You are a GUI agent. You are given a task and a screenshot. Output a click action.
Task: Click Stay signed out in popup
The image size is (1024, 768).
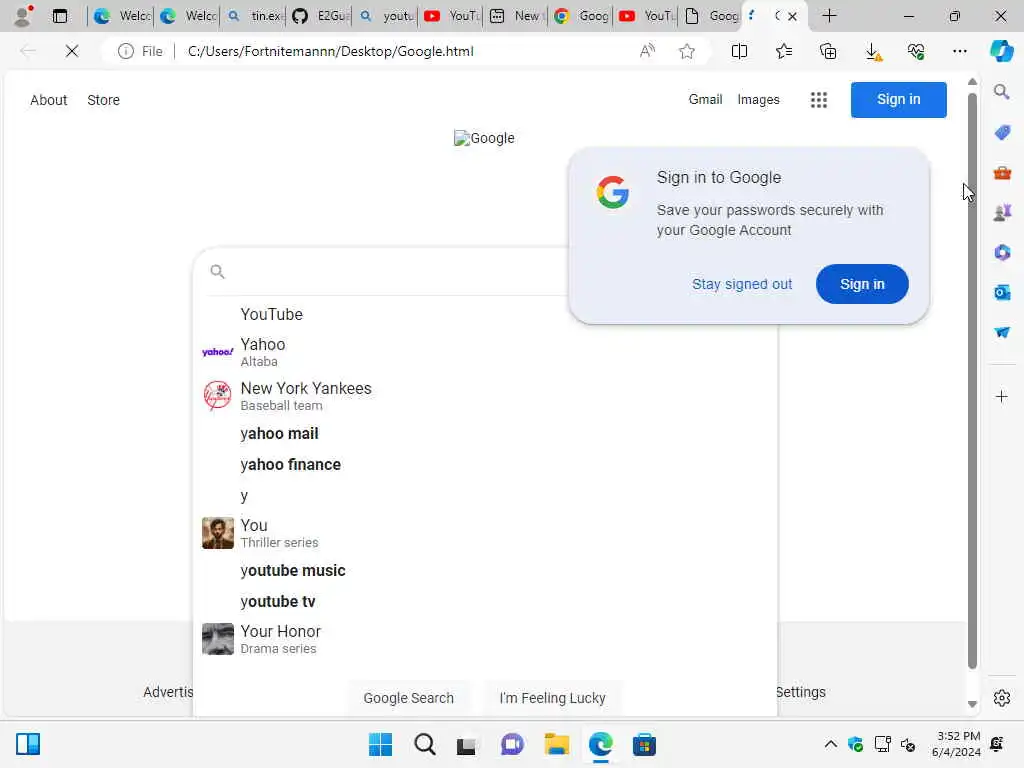click(x=742, y=284)
